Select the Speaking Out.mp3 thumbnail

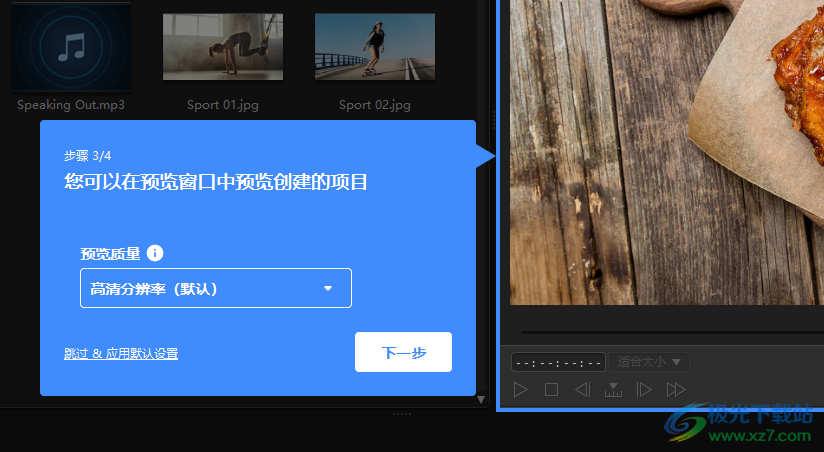tap(71, 47)
